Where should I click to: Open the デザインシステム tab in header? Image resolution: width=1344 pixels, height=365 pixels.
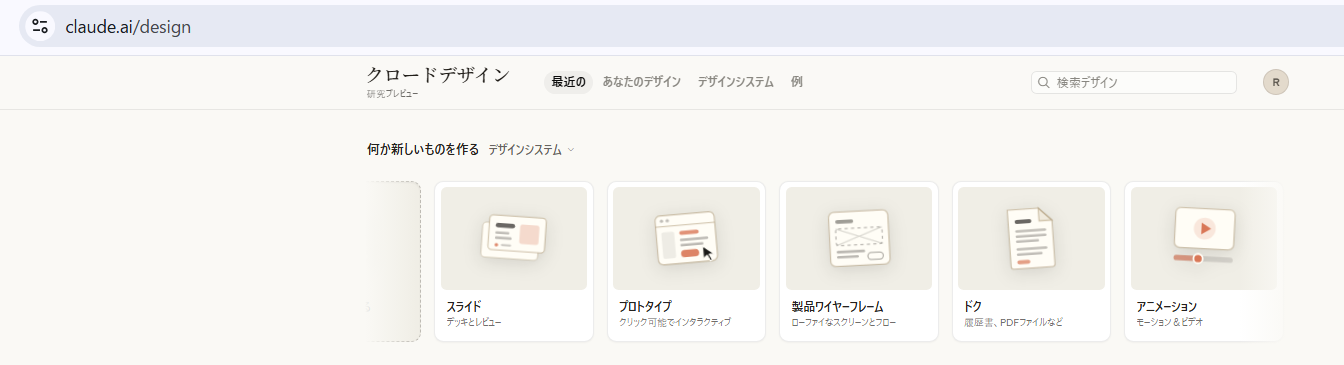pos(735,82)
